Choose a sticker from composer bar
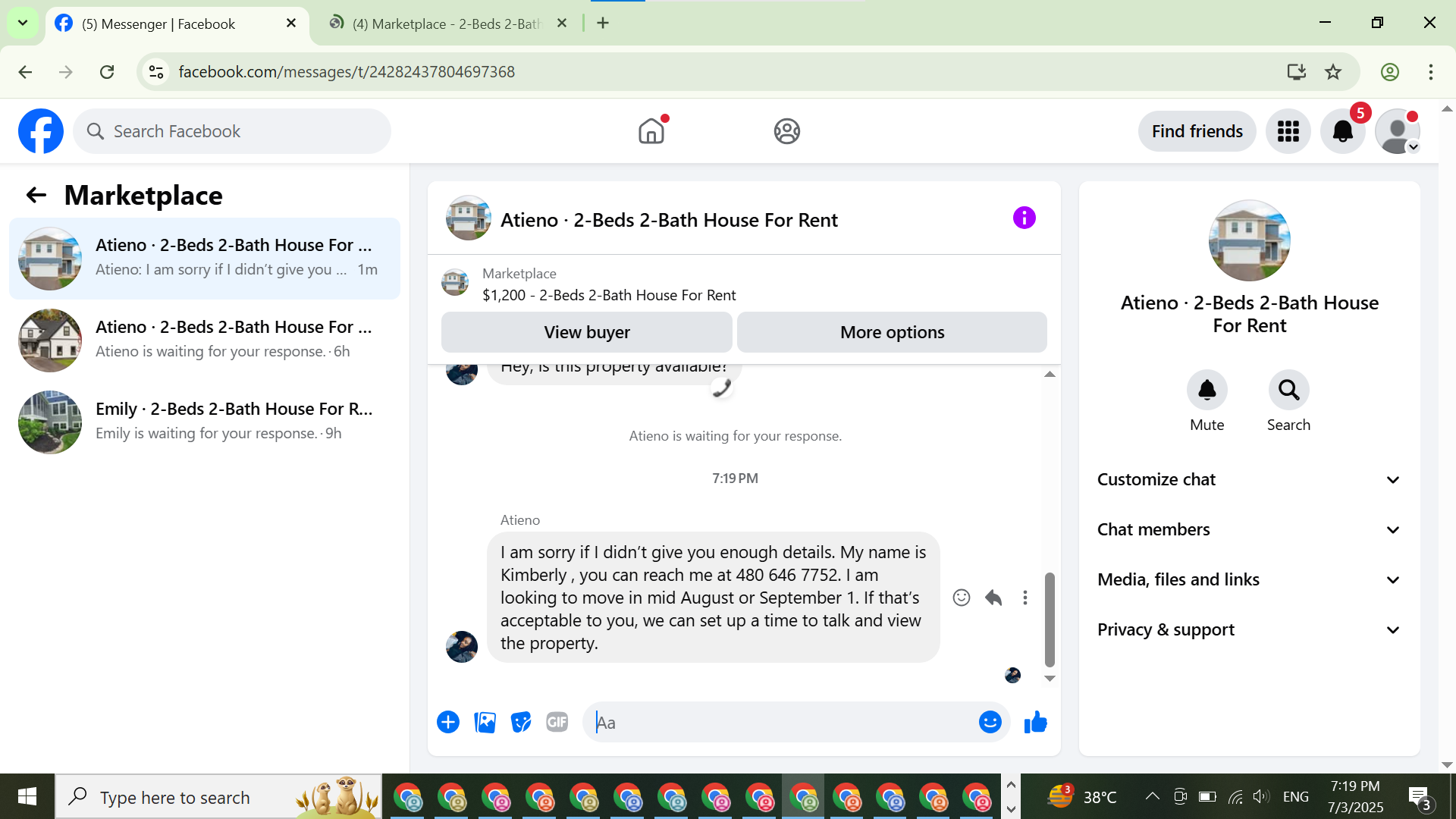The height and width of the screenshot is (819, 1456). [521, 723]
